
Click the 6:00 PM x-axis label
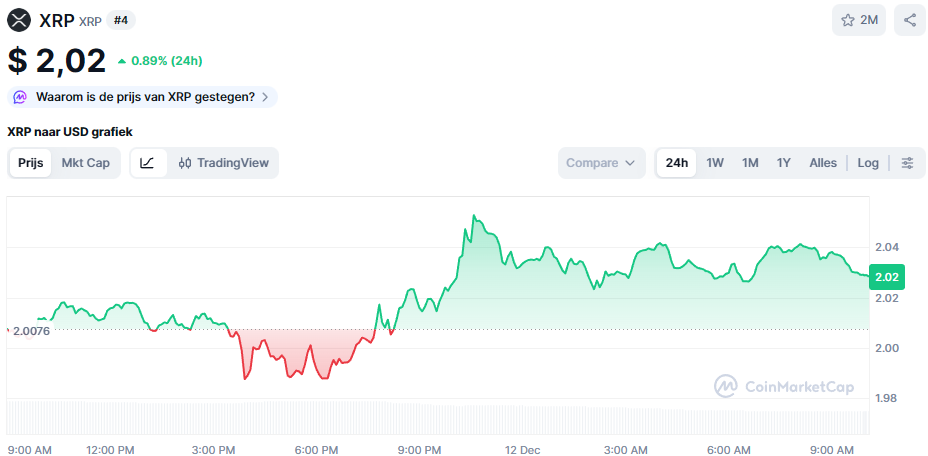coord(316,449)
